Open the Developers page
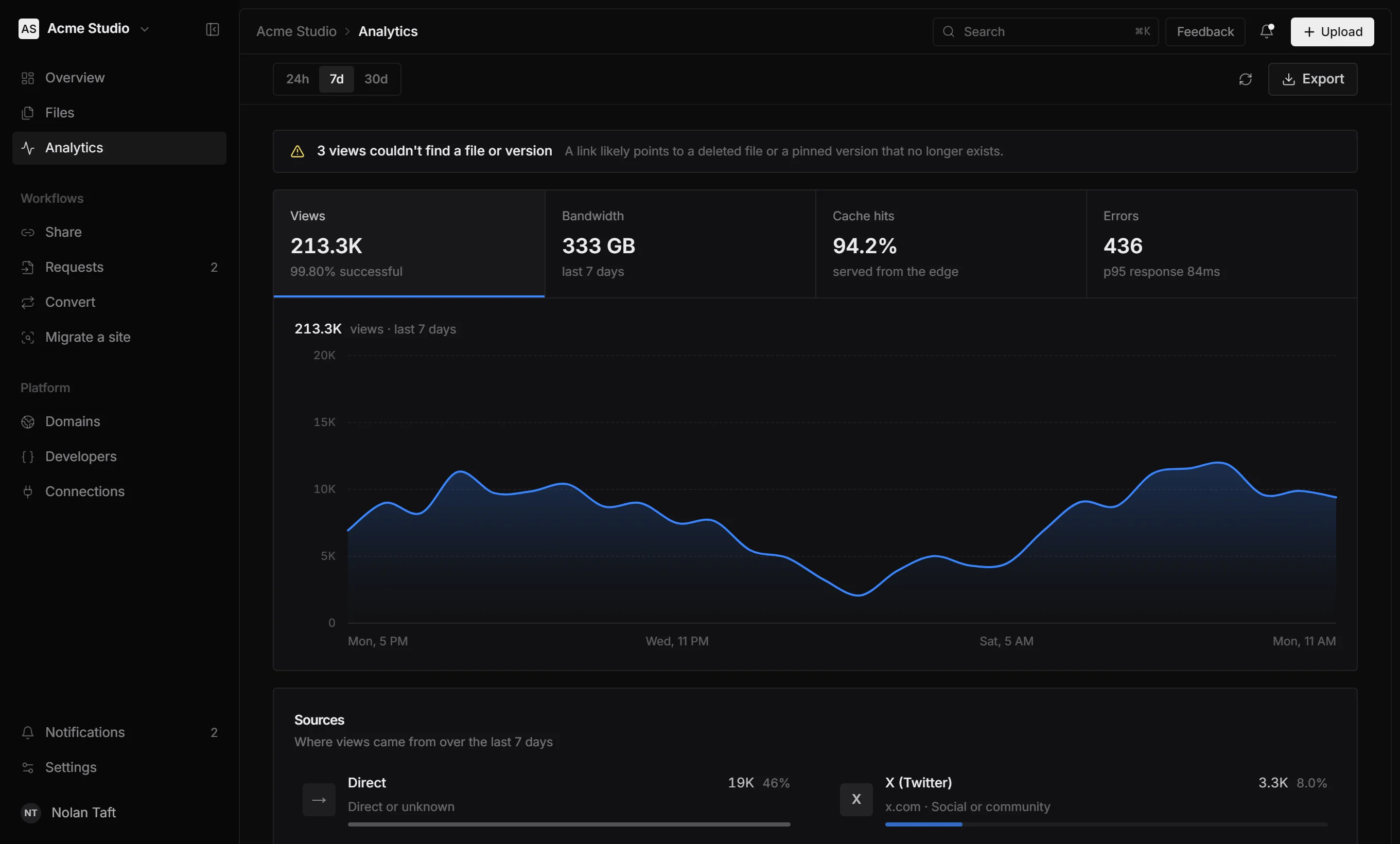1400x844 pixels. 119,456
